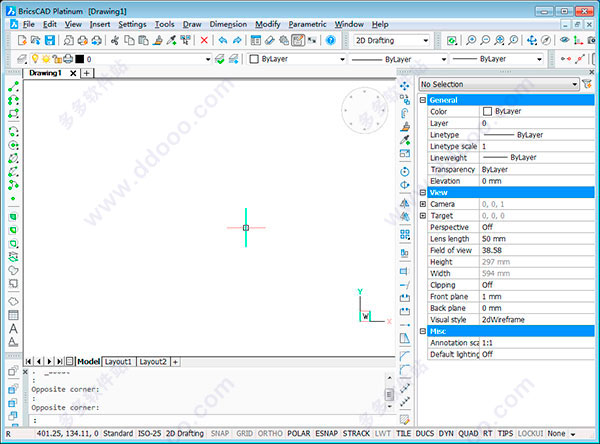The height and width of the screenshot is (444, 600).
Task: Toggle SNAP in the status bar
Action: (x=220, y=433)
